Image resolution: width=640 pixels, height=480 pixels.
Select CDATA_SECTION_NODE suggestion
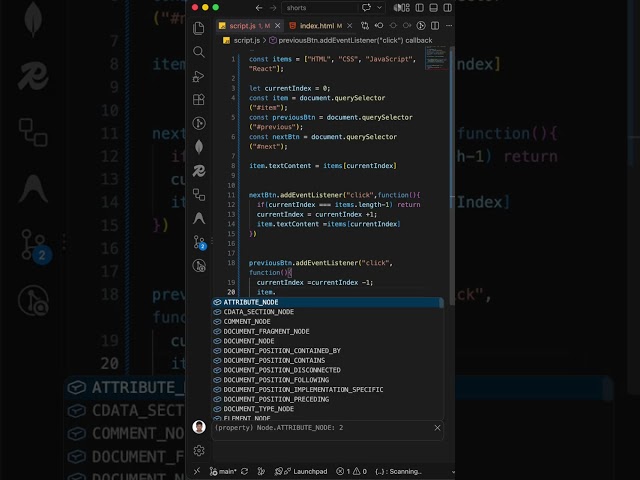tap(327, 312)
